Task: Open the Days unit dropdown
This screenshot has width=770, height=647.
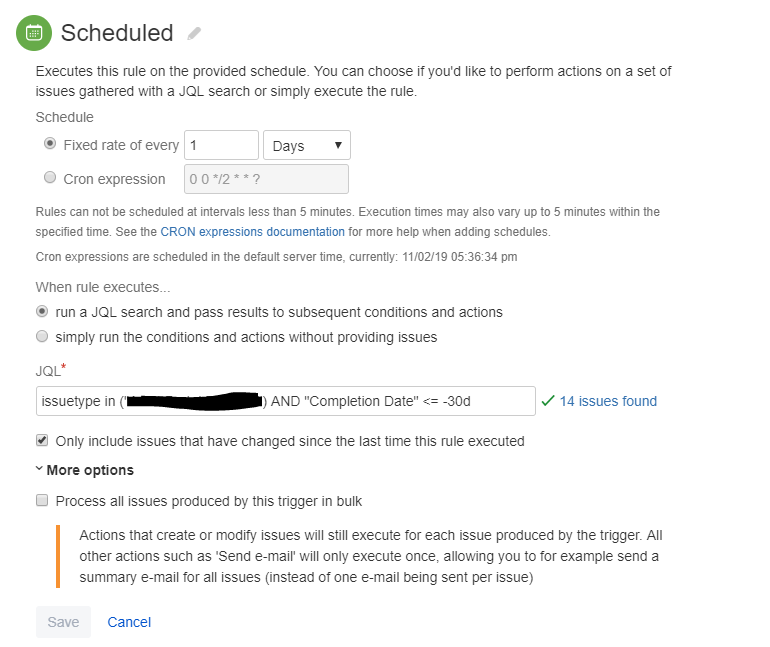Action: (x=307, y=145)
